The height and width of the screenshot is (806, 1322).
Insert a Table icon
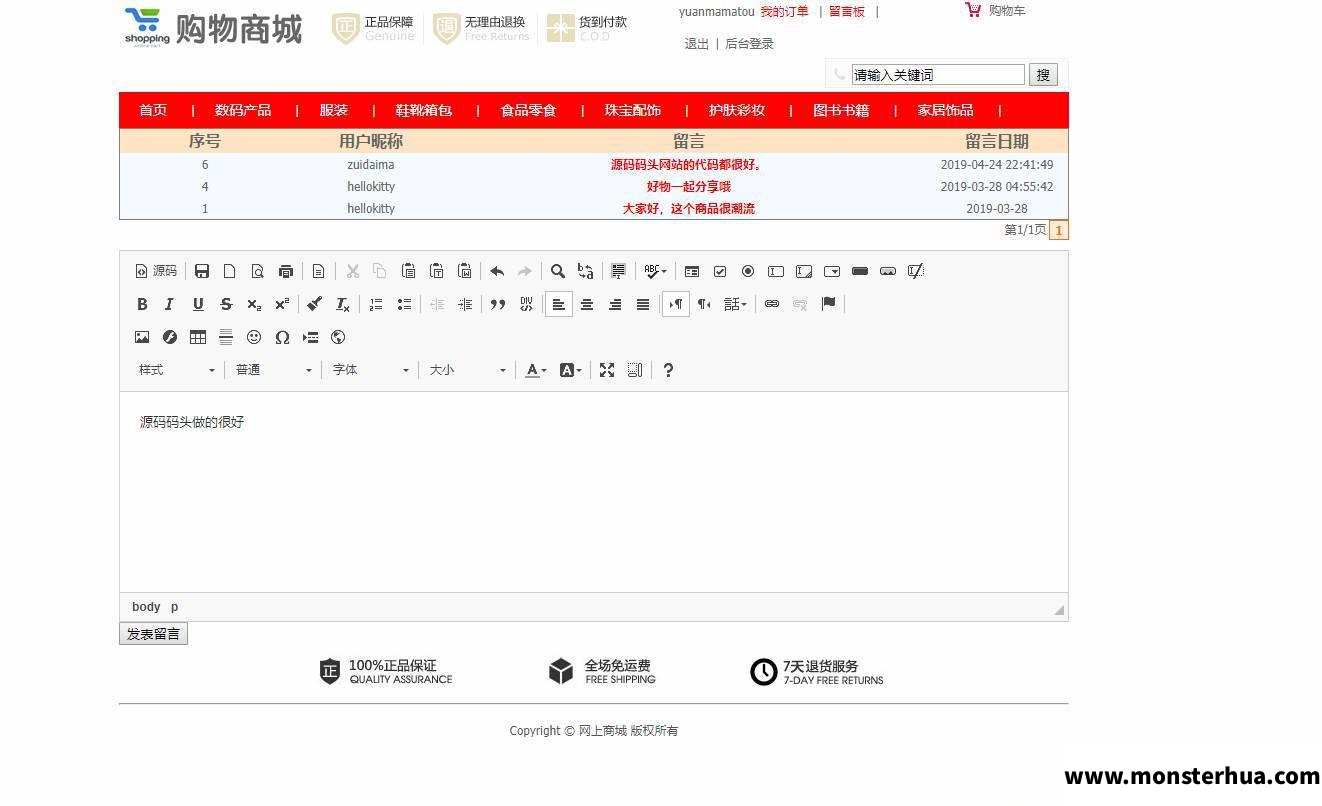198,337
